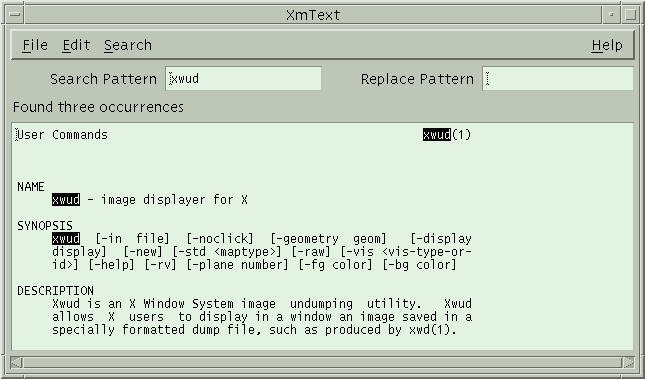
Task: Click the horizontal scrollbar trough
Action: click(322, 362)
